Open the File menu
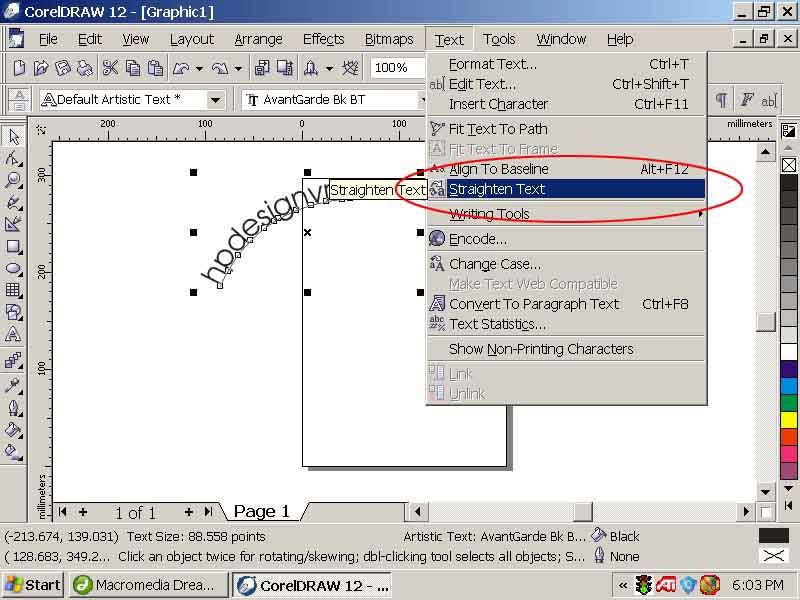The height and width of the screenshot is (600, 800). coord(48,39)
